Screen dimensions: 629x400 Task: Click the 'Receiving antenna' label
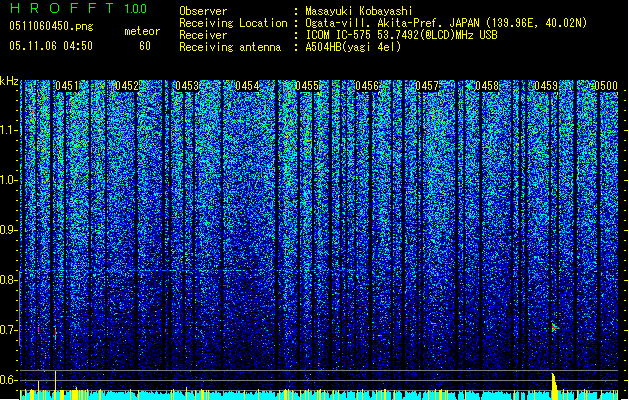click(x=230, y=47)
